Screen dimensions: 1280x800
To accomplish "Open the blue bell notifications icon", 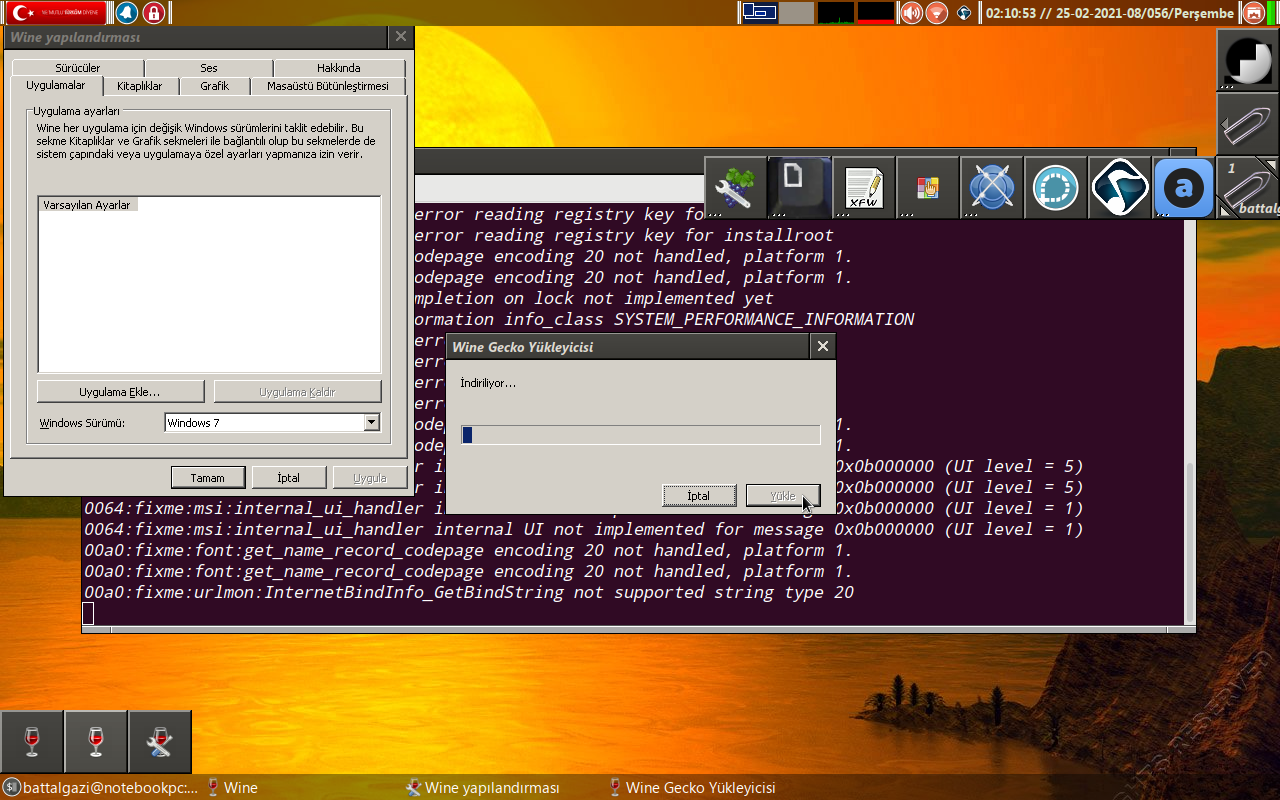I will click(x=127, y=13).
